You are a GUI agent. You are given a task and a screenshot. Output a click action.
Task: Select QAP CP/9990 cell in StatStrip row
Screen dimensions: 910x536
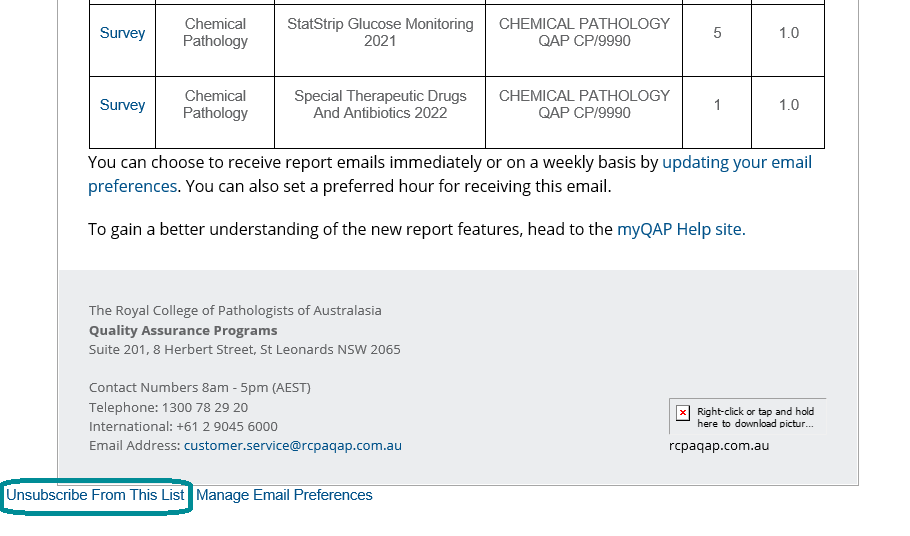584,40
